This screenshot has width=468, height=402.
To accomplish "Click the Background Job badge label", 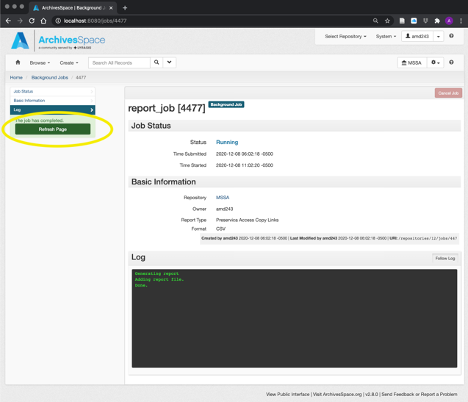I will tap(226, 105).
